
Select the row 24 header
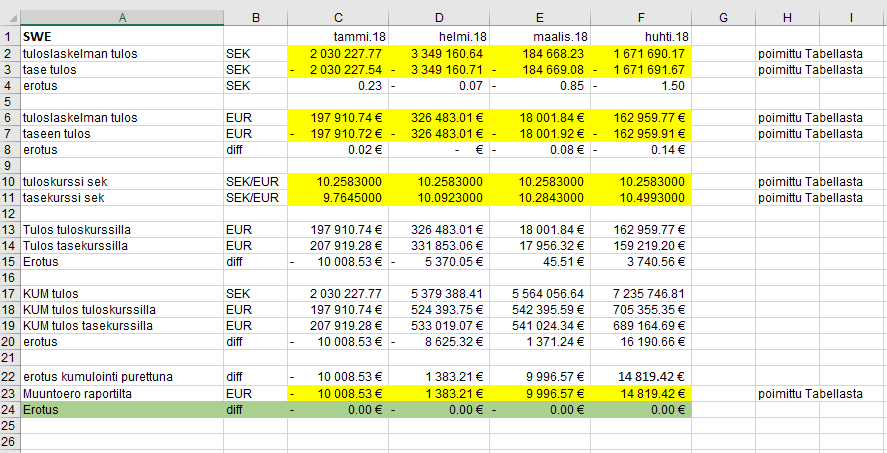[9, 409]
